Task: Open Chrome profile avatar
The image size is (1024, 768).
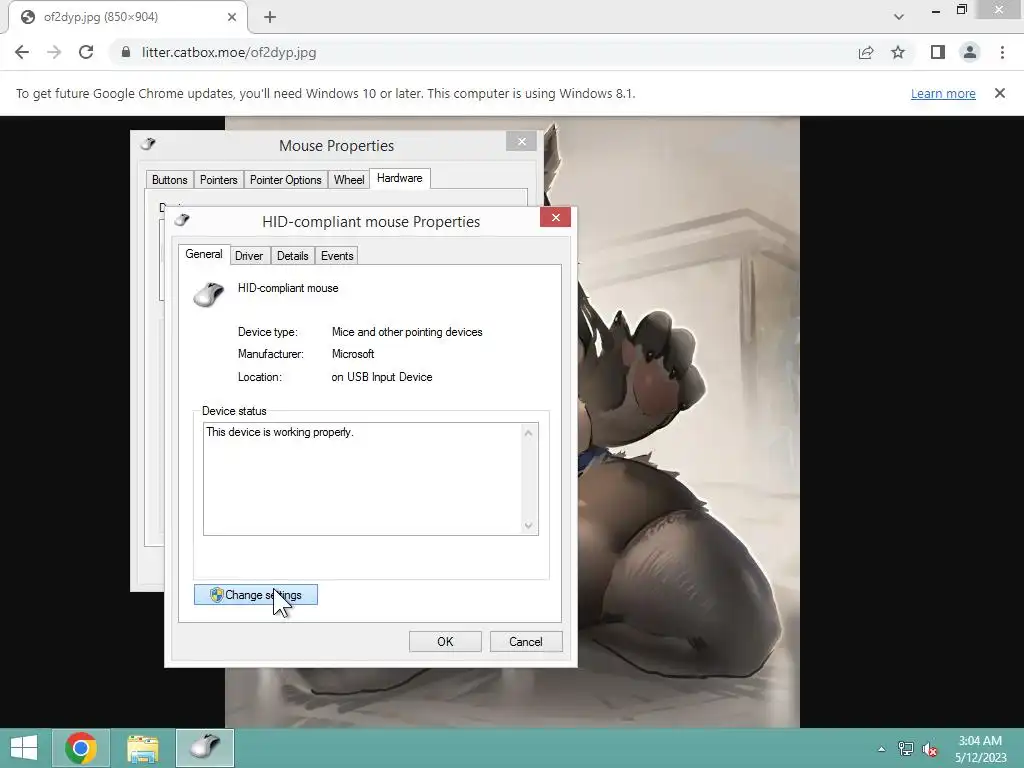Action: (970, 52)
